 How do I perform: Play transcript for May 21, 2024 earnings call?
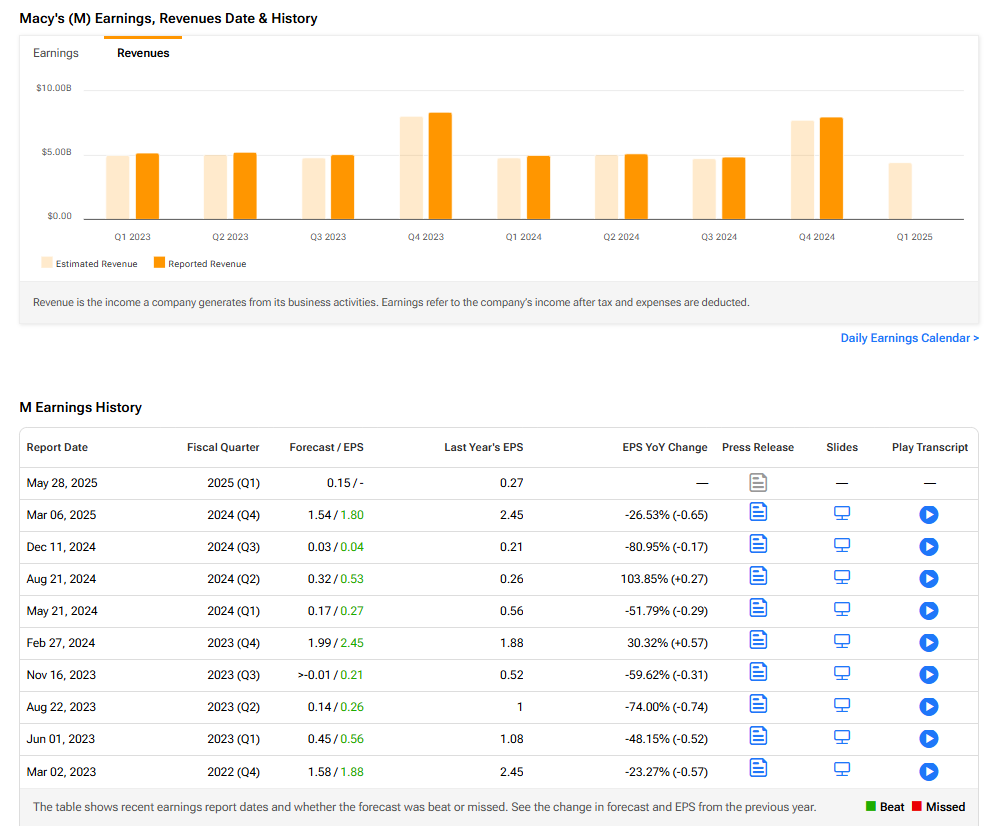tap(929, 611)
